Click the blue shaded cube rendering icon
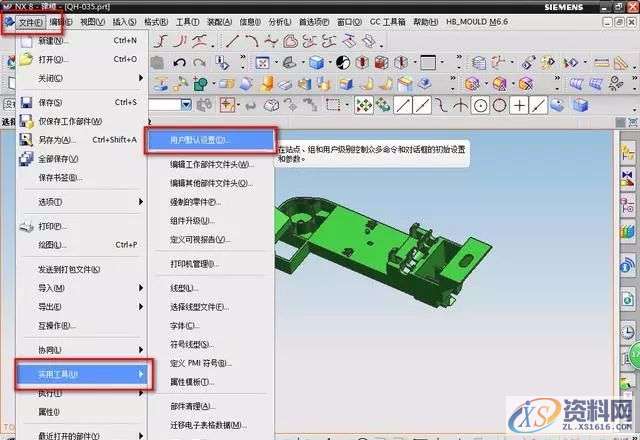 pyautogui.click(x=316, y=63)
